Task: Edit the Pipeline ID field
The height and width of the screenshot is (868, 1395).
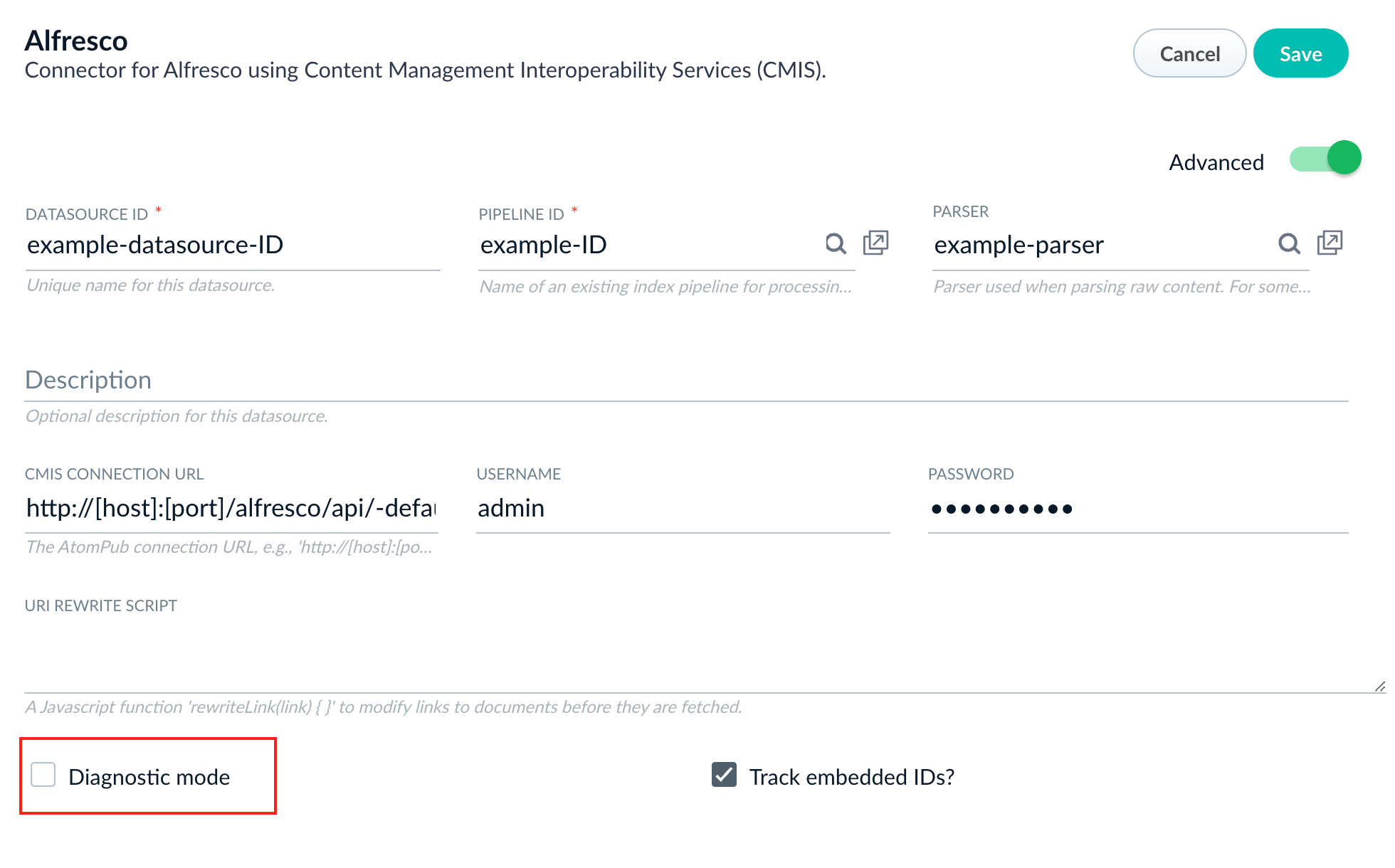Action: coord(648,245)
